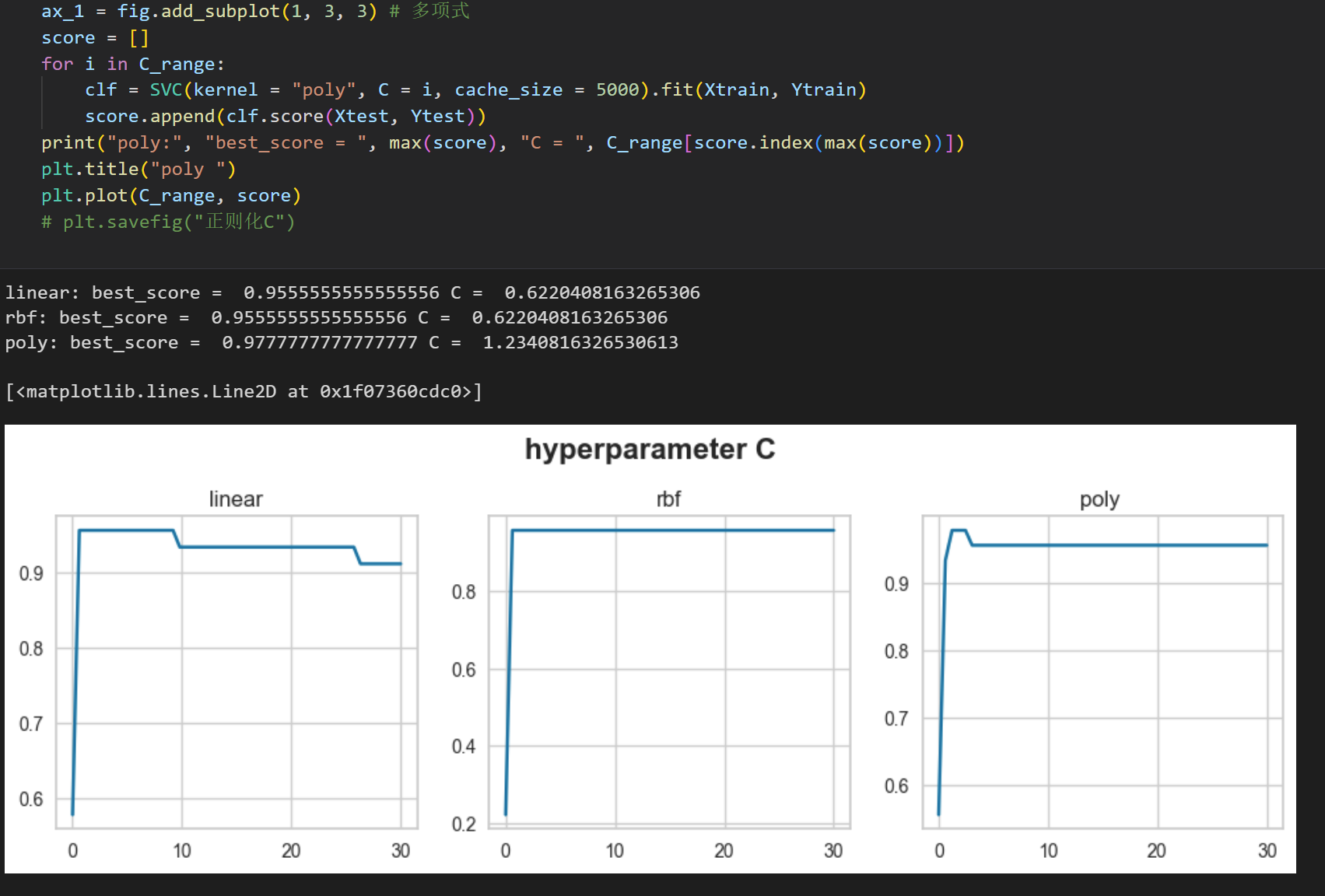Click the 'linear: best_score' output line

coord(352,292)
